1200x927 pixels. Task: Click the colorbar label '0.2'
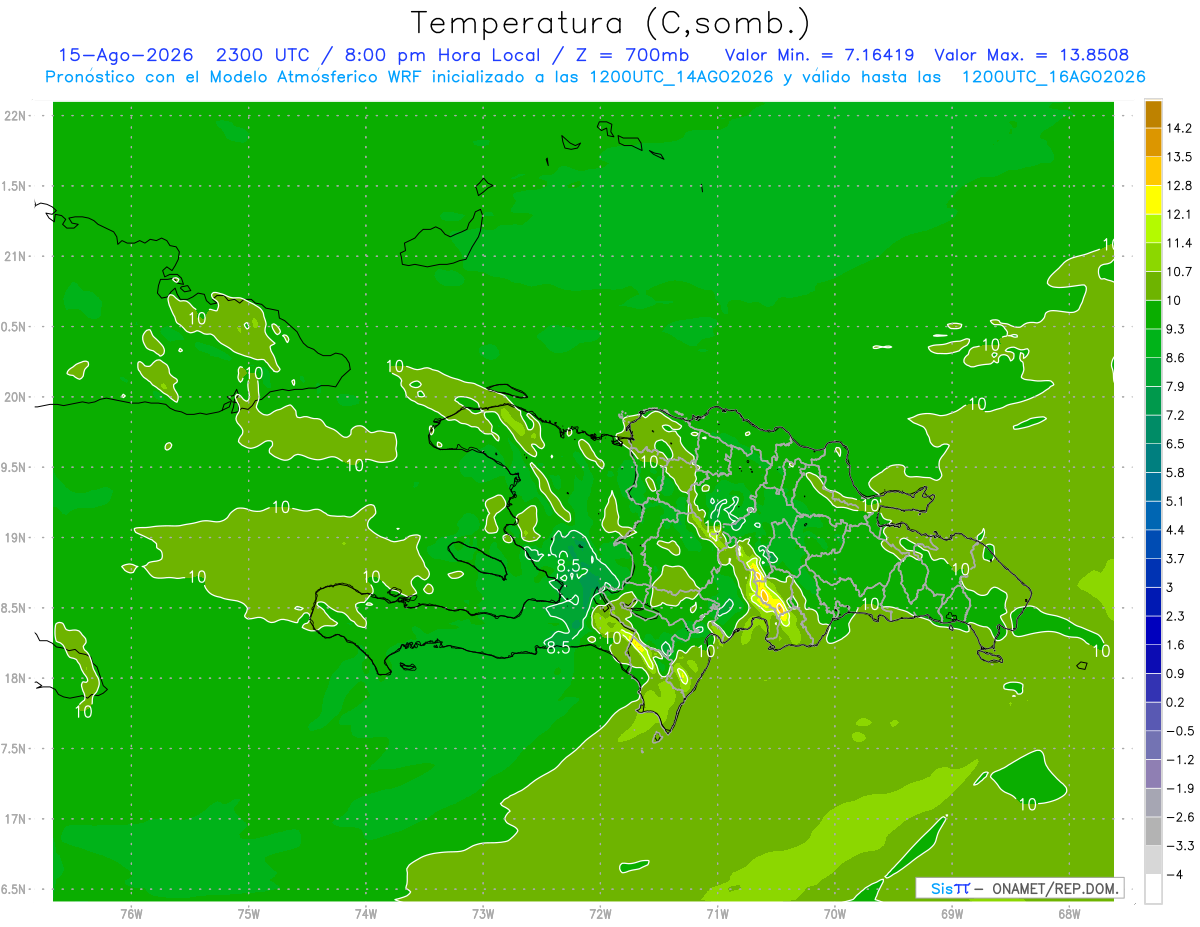[x=1176, y=703]
